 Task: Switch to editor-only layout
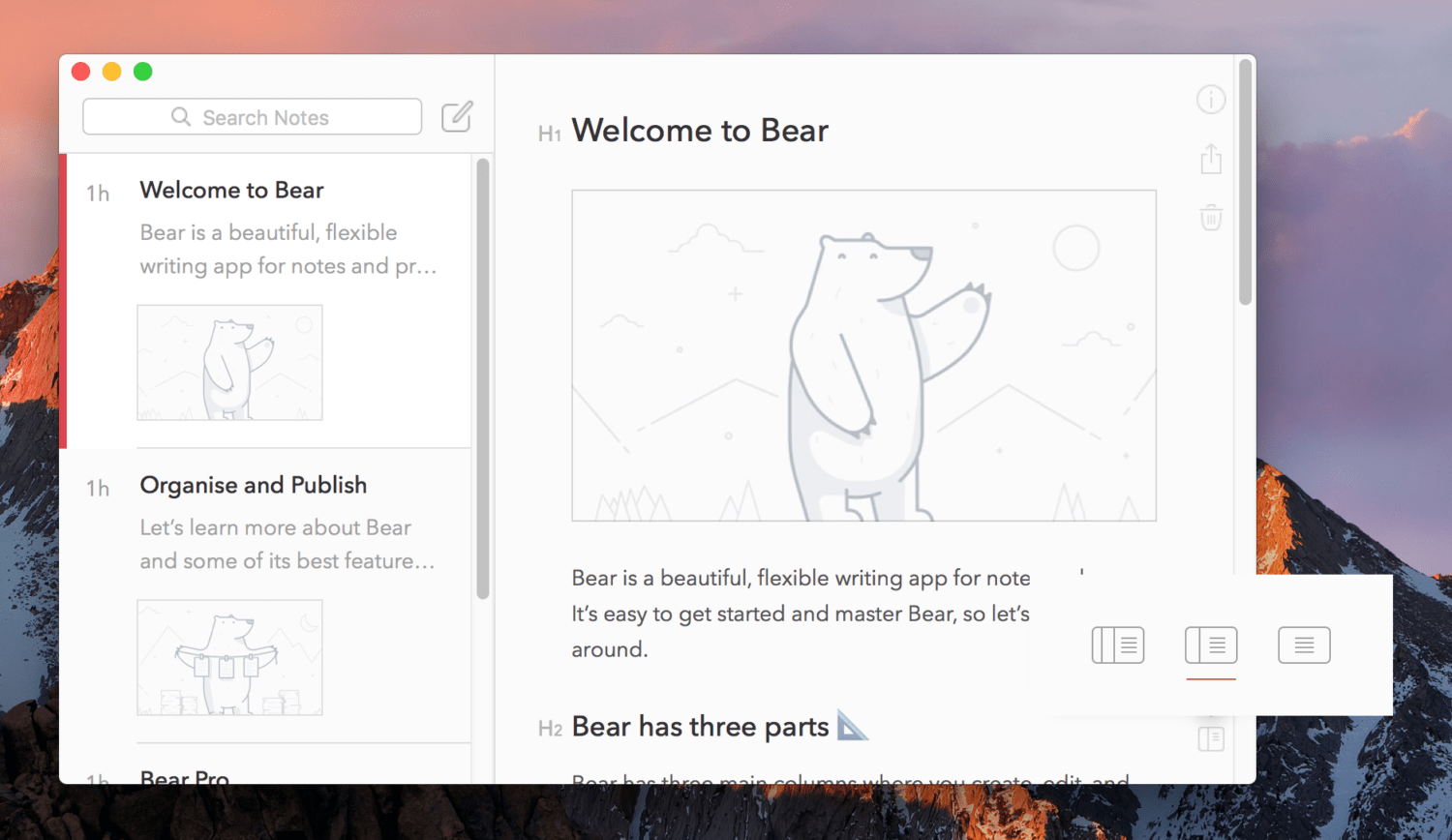tap(1303, 645)
